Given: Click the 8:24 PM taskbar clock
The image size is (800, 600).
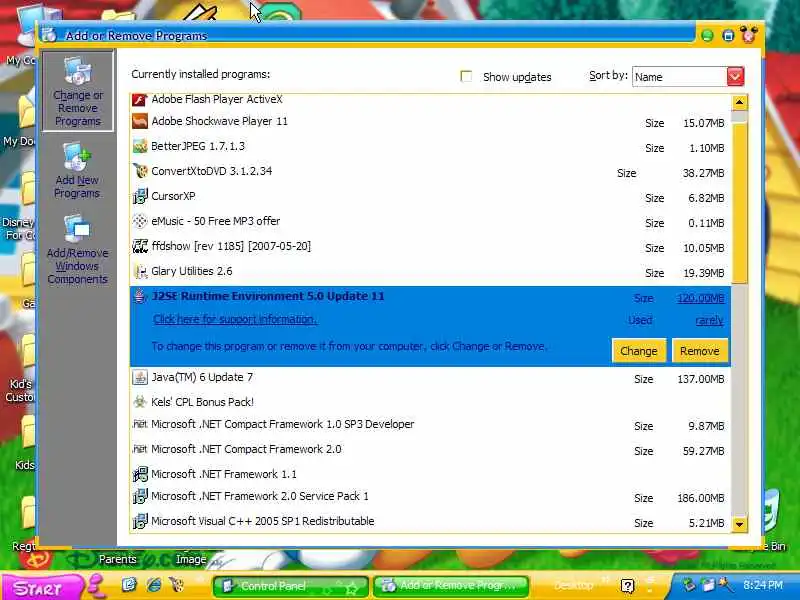Looking at the screenshot, I should point(763,585).
